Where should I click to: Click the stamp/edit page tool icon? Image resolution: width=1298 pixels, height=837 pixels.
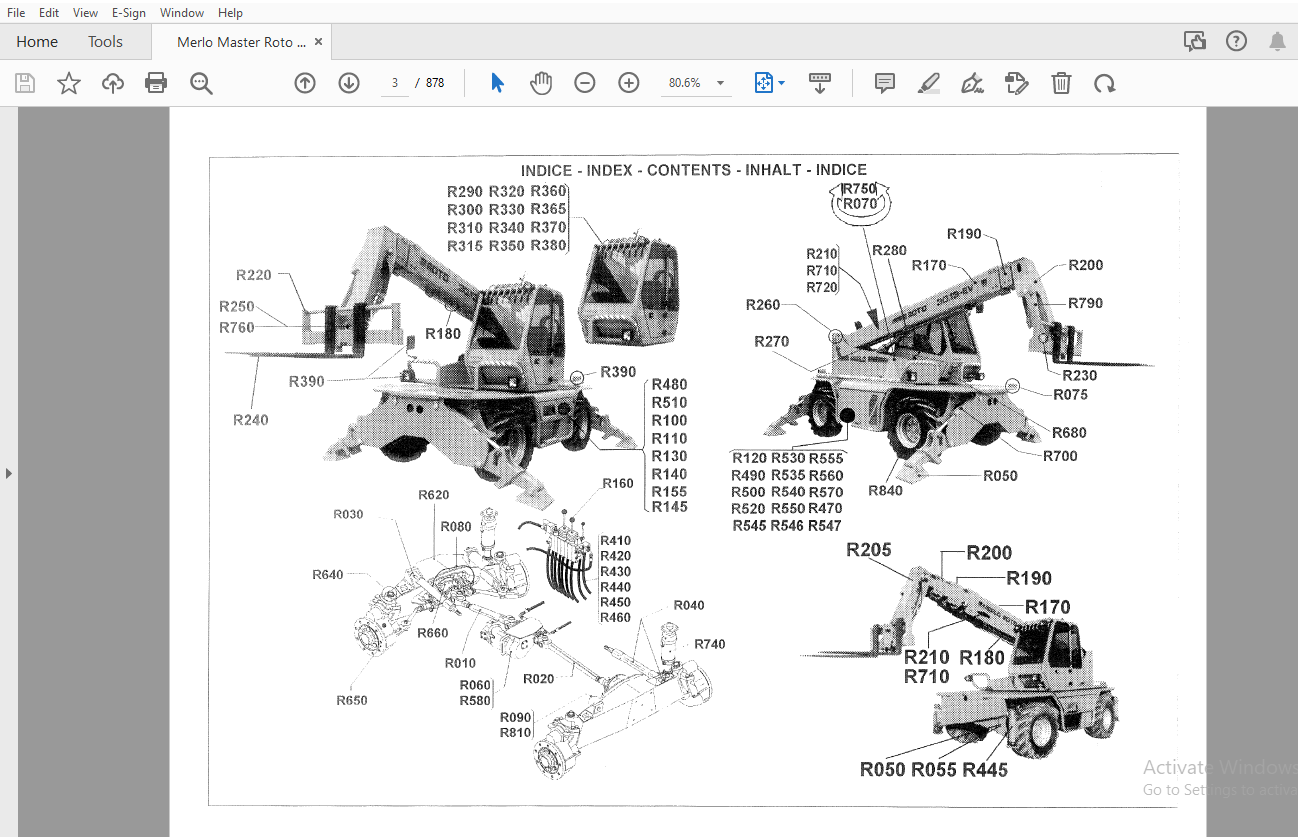tap(1017, 83)
